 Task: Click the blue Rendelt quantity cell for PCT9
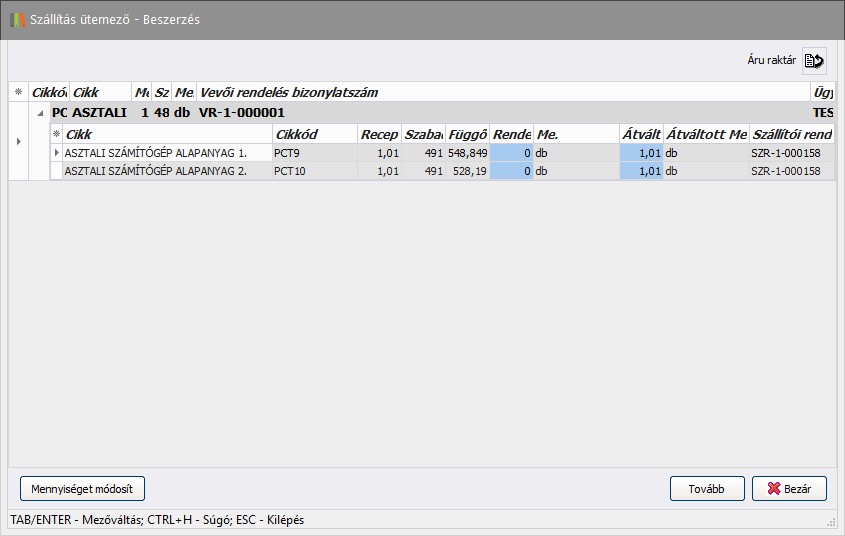point(511,152)
